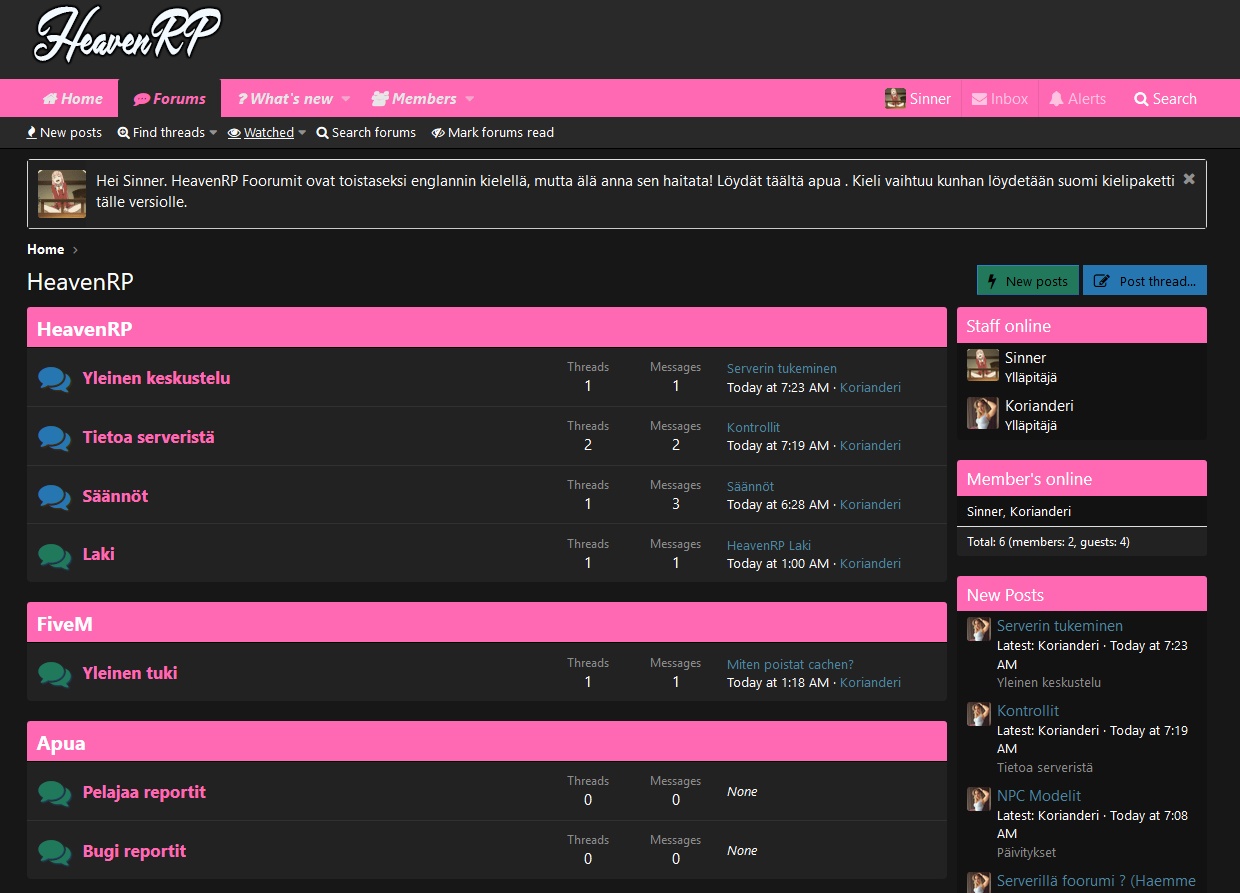
Task: Open the Säännöt forum title
Action: tap(115, 496)
